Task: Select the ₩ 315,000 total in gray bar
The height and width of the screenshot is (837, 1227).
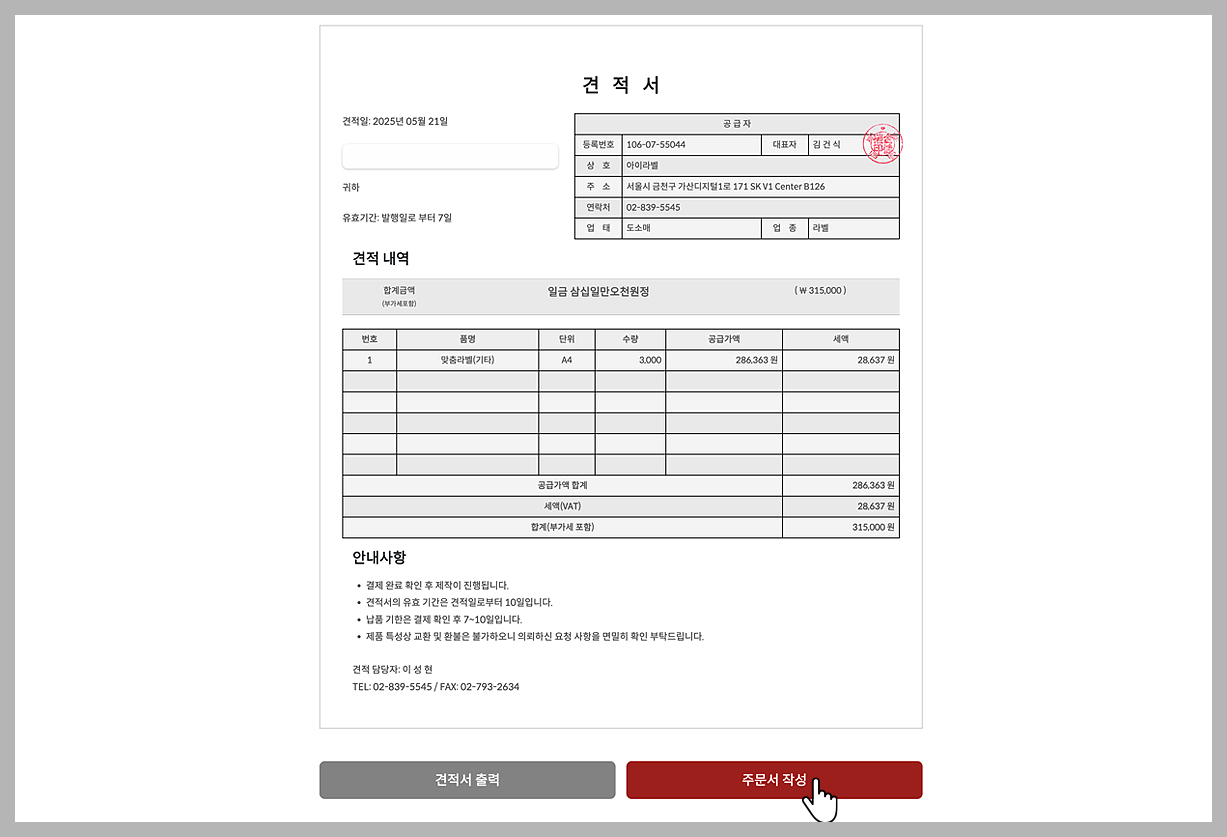Action: 820,291
